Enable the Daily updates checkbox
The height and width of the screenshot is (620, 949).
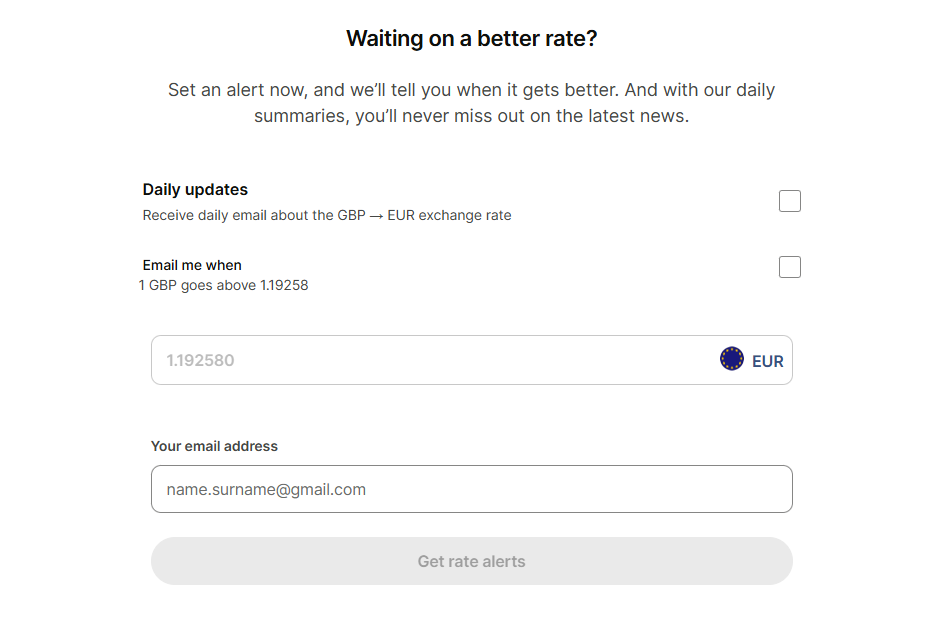pos(790,201)
